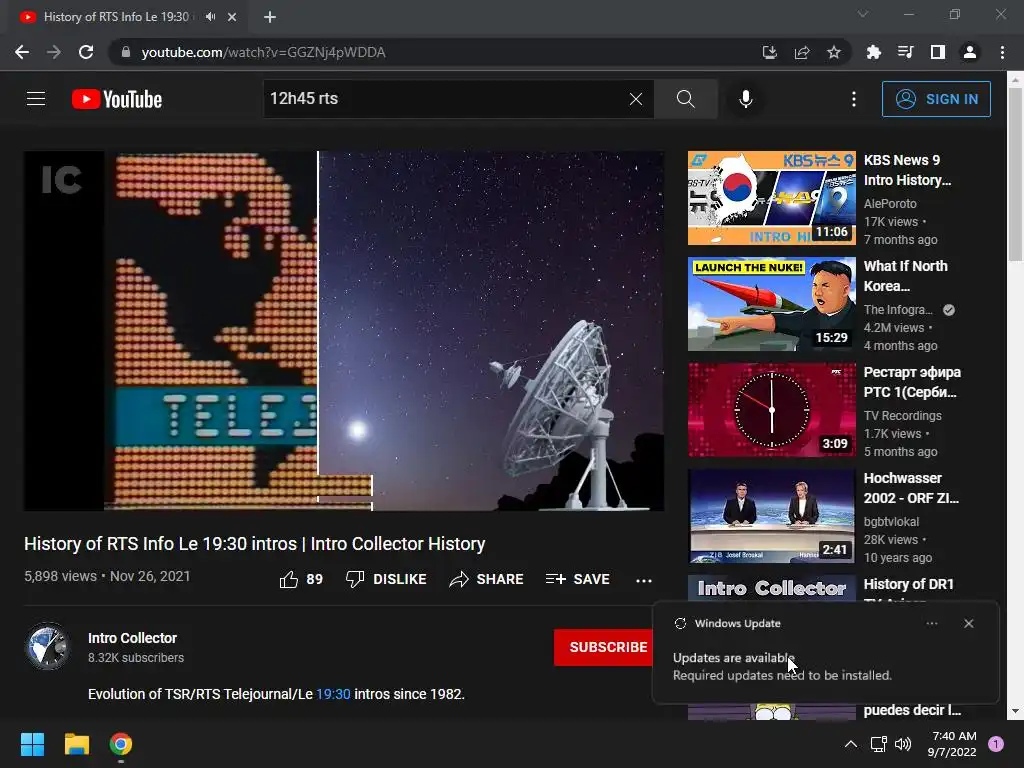Click the Chrome taskbar icon

[121, 744]
